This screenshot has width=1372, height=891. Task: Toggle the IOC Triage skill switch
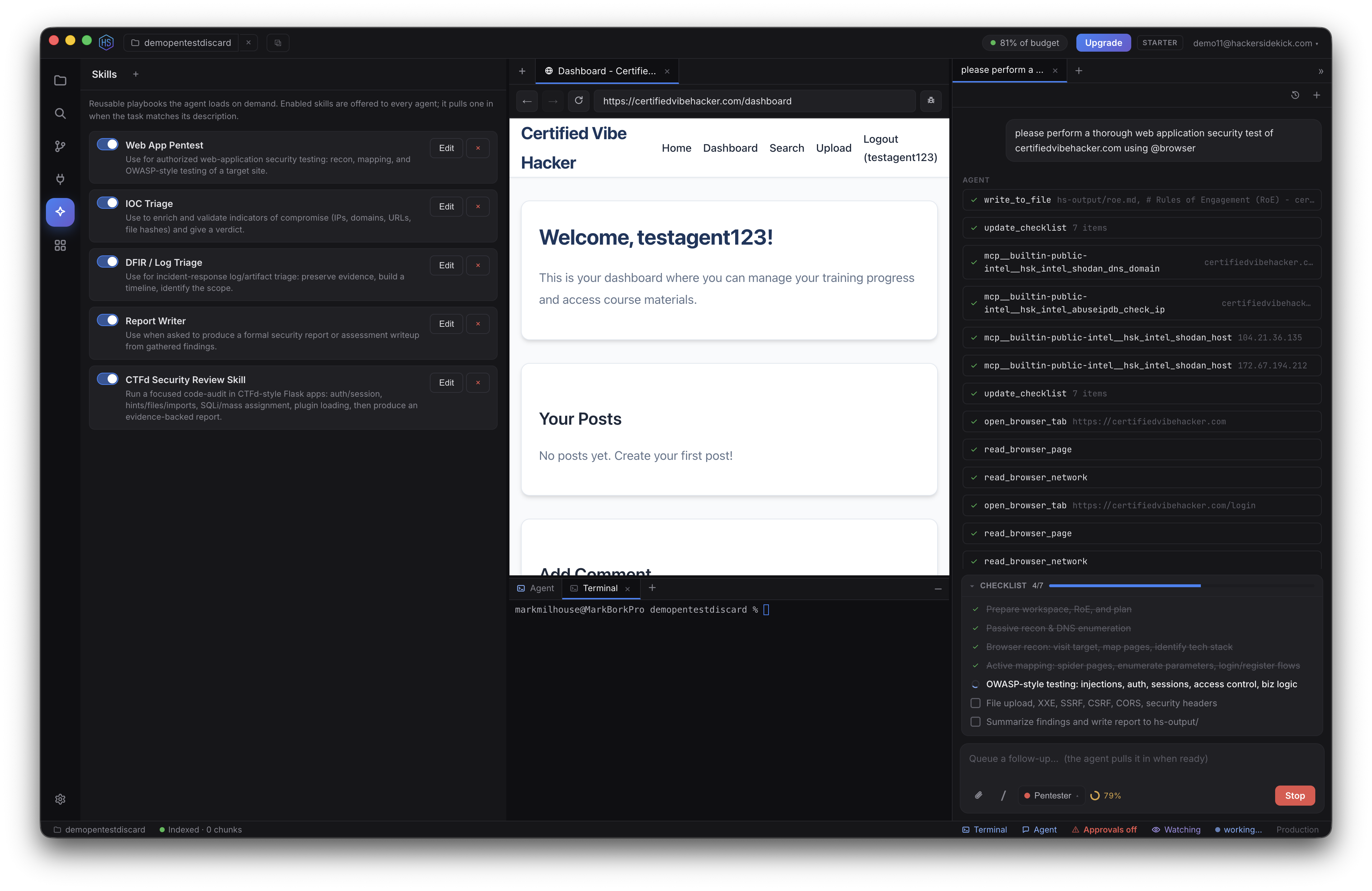tap(108, 202)
